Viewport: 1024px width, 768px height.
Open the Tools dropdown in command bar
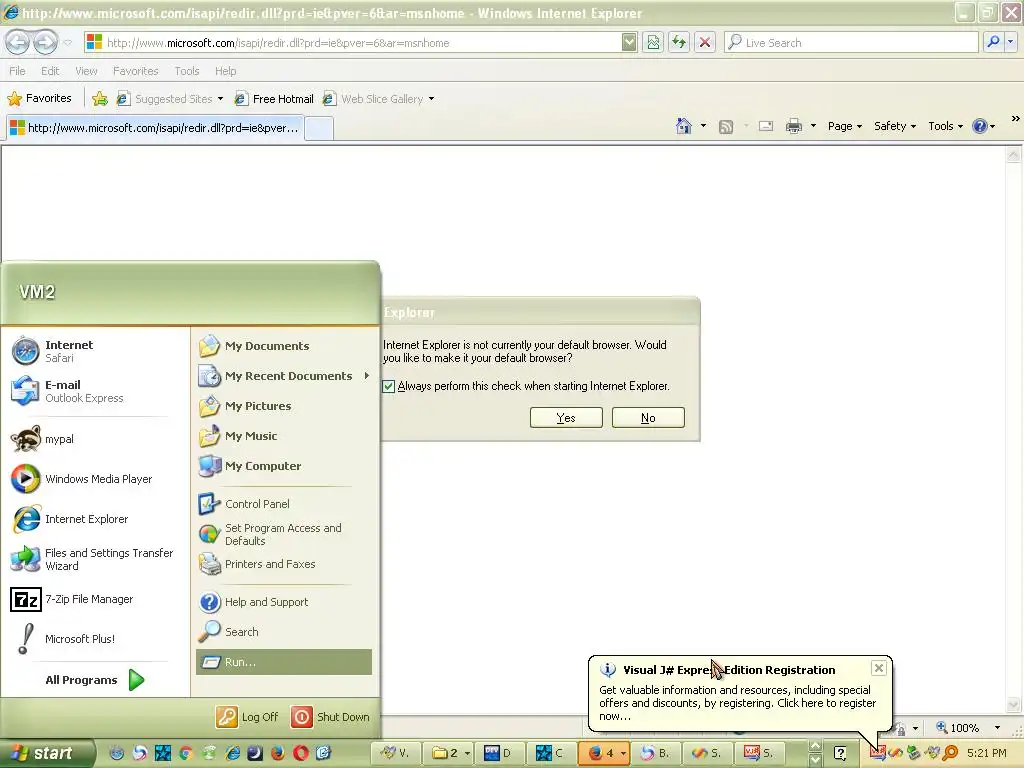[x=945, y=126]
